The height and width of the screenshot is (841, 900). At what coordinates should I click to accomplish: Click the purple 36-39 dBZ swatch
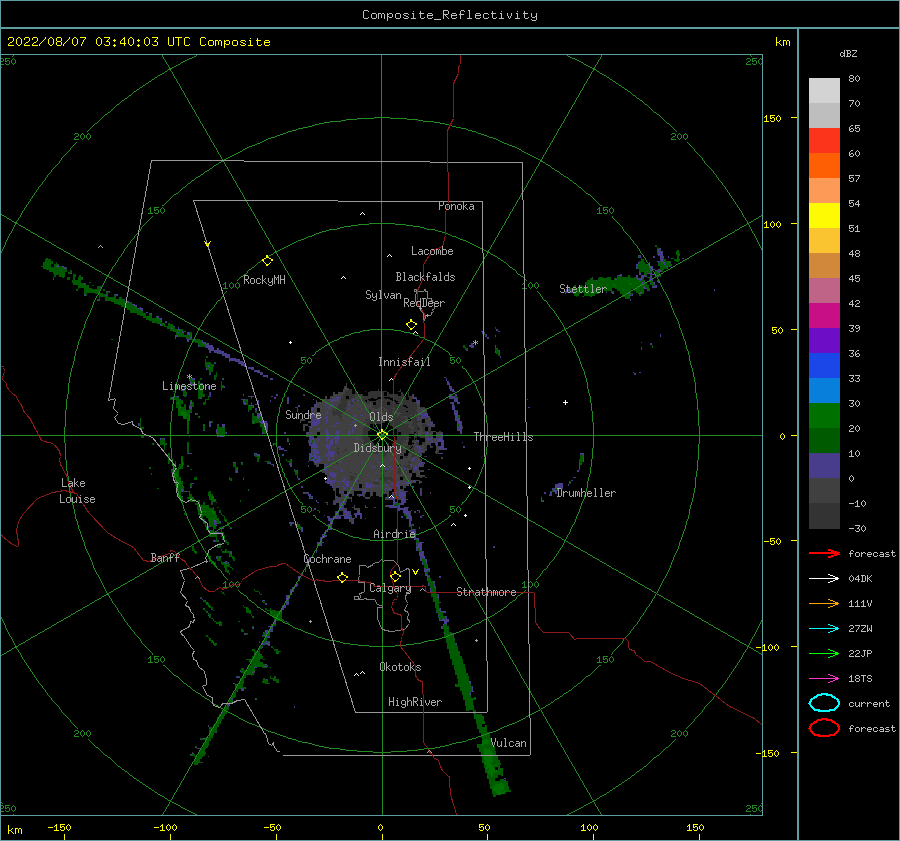click(x=824, y=341)
